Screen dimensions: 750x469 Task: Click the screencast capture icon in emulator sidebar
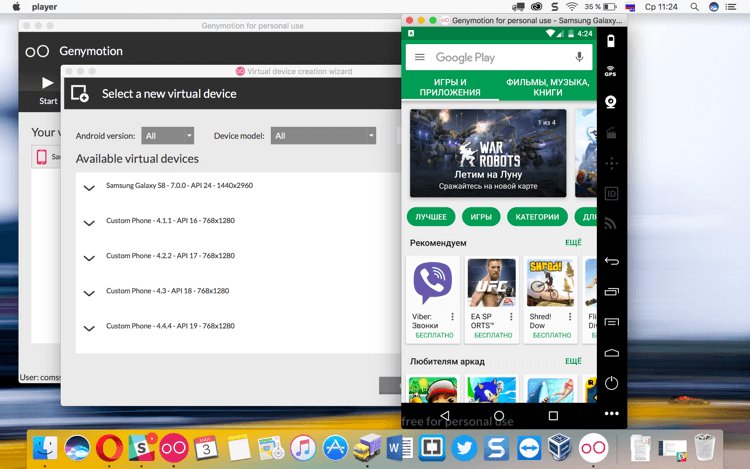coord(611,133)
